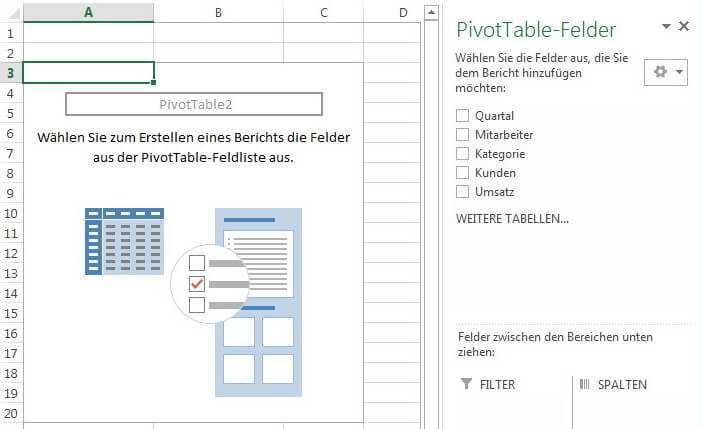
Task: Open the gear tools dropdown in PivotTable-Felder
Action: 666,72
